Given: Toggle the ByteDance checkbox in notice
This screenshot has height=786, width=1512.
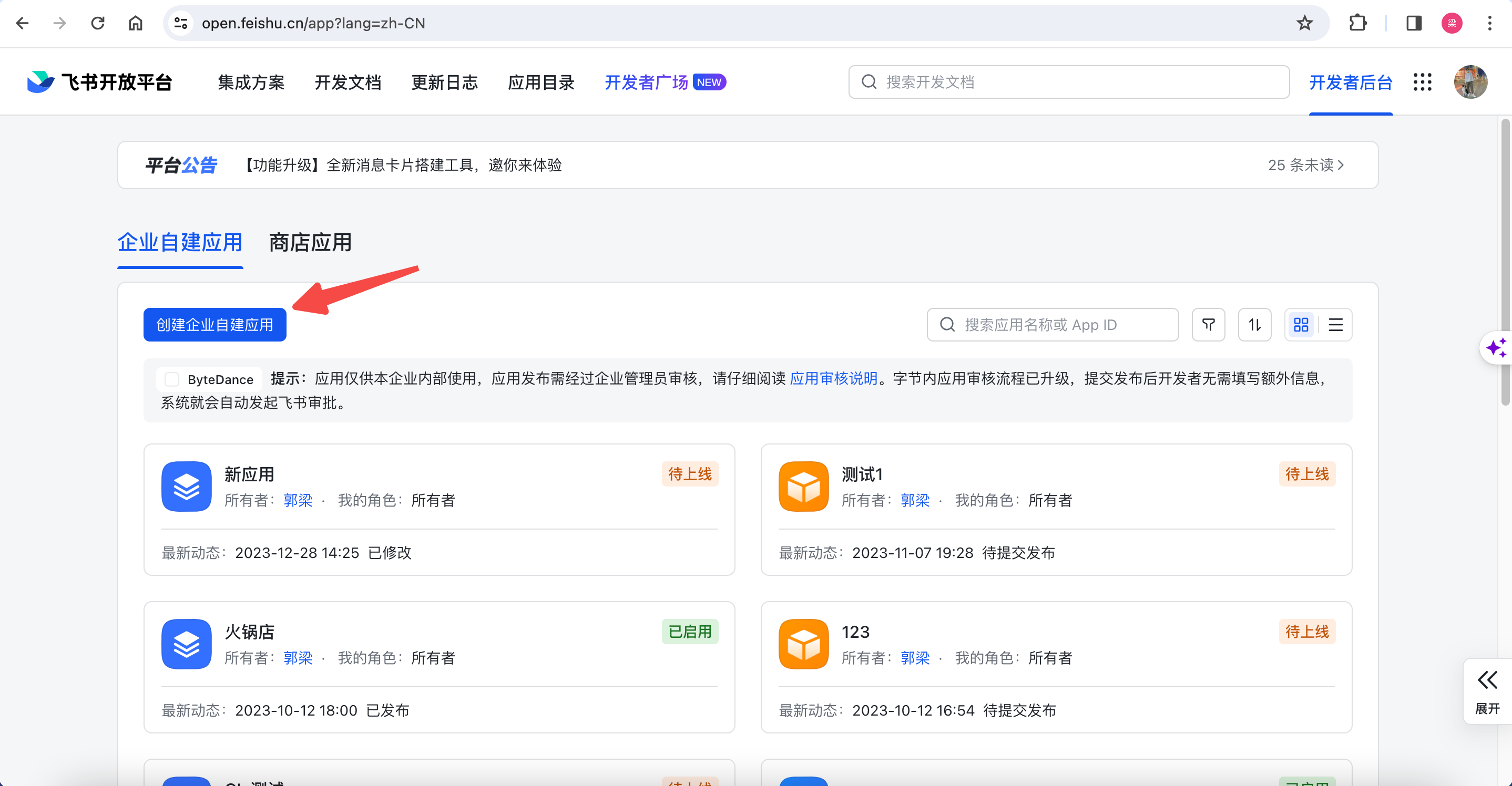Looking at the screenshot, I should pos(171,379).
